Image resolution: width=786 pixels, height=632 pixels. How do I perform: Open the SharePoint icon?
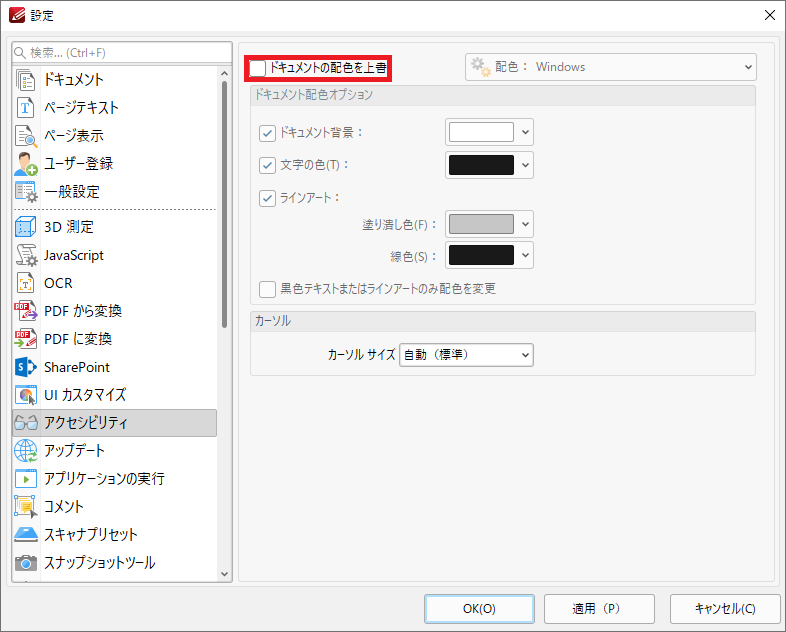pyautogui.click(x=25, y=367)
